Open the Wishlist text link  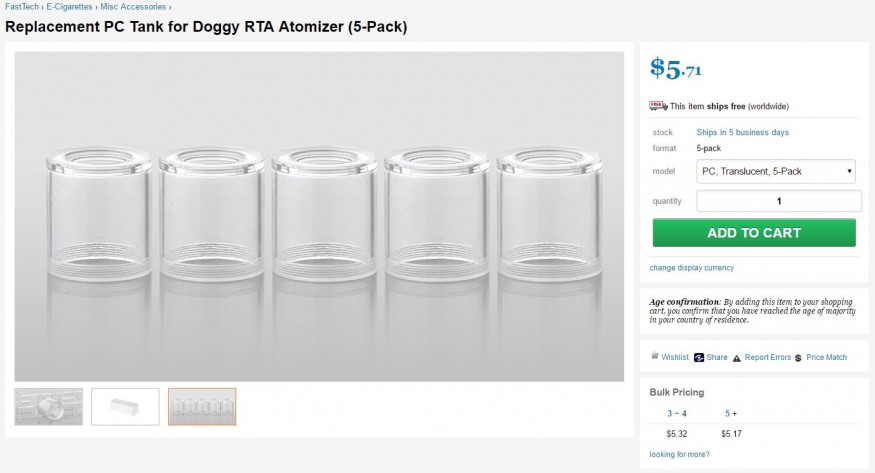[675, 357]
